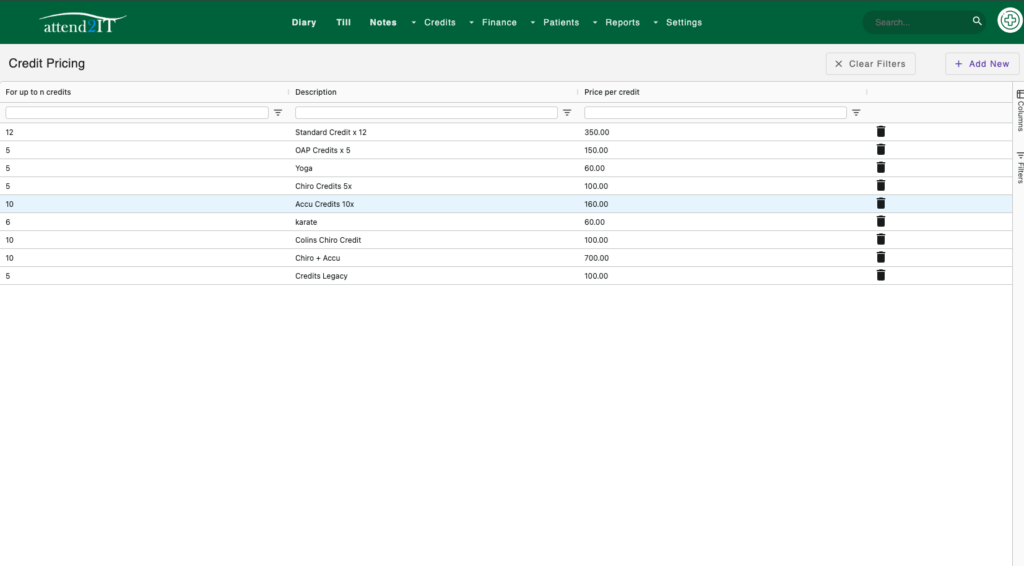Open the Notes menu item
The height and width of the screenshot is (566, 1024).
coord(383,22)
